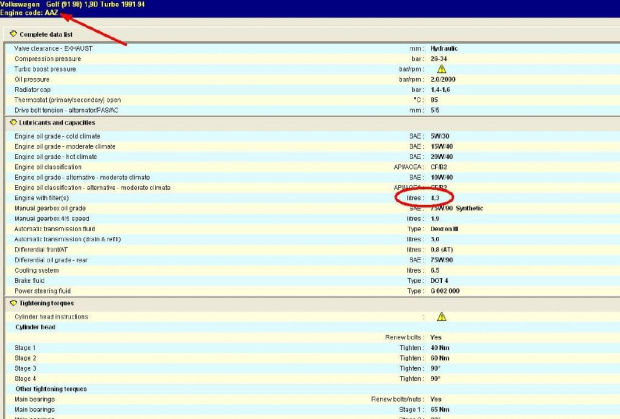Viewport: 620px width, 419px height.
Task: Click the Oil pressure row label
Action: point(32,79)
